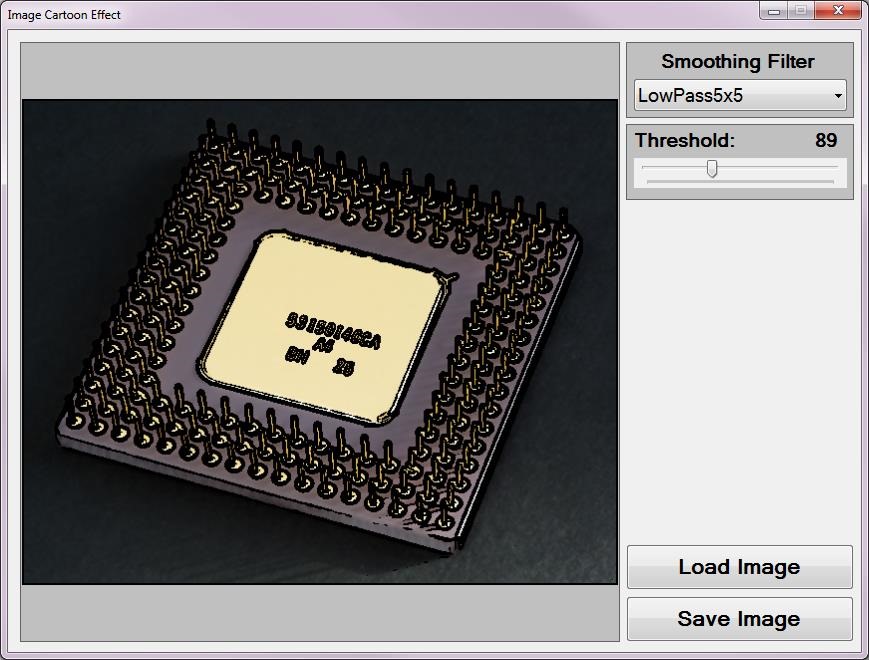Click the gray blank strip below the image
The height and width of the screenshot is (660, 869).
coord(320,612)
